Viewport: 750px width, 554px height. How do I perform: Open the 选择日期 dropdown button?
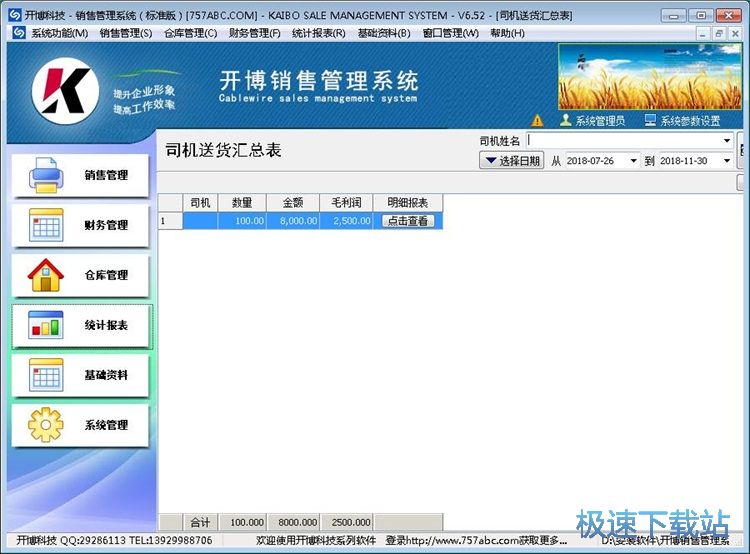pyautogui.click(x=511, y=160)
